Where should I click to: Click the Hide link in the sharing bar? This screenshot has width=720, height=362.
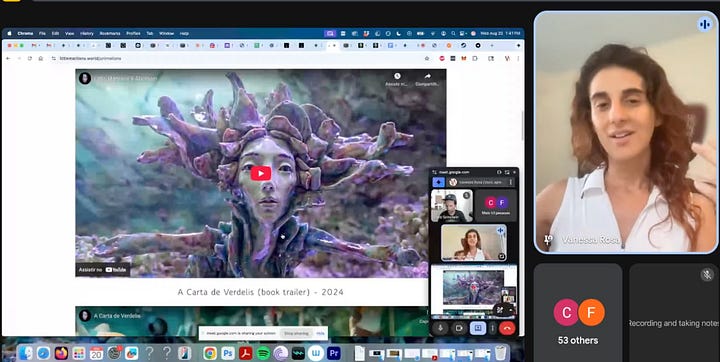pos(320,334)
